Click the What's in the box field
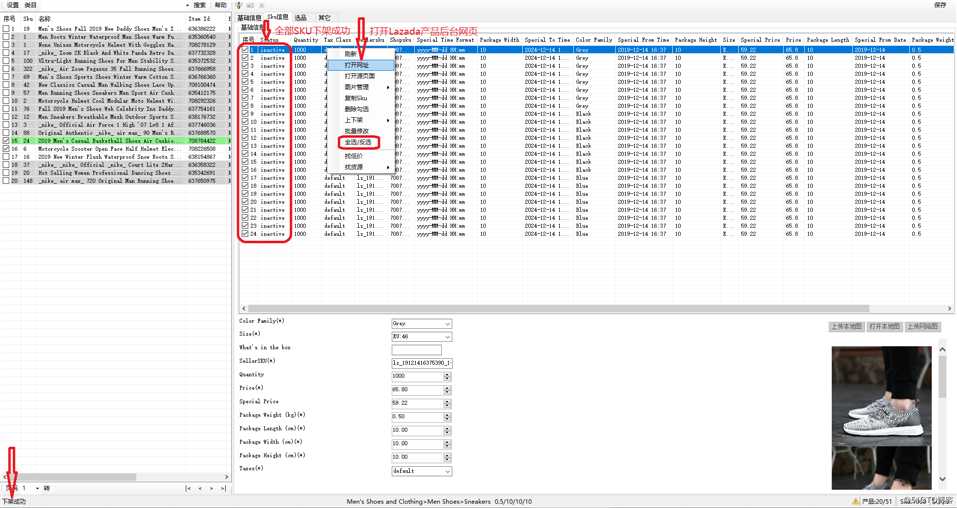This screenshot has height=508, width=957. (416, 350)
